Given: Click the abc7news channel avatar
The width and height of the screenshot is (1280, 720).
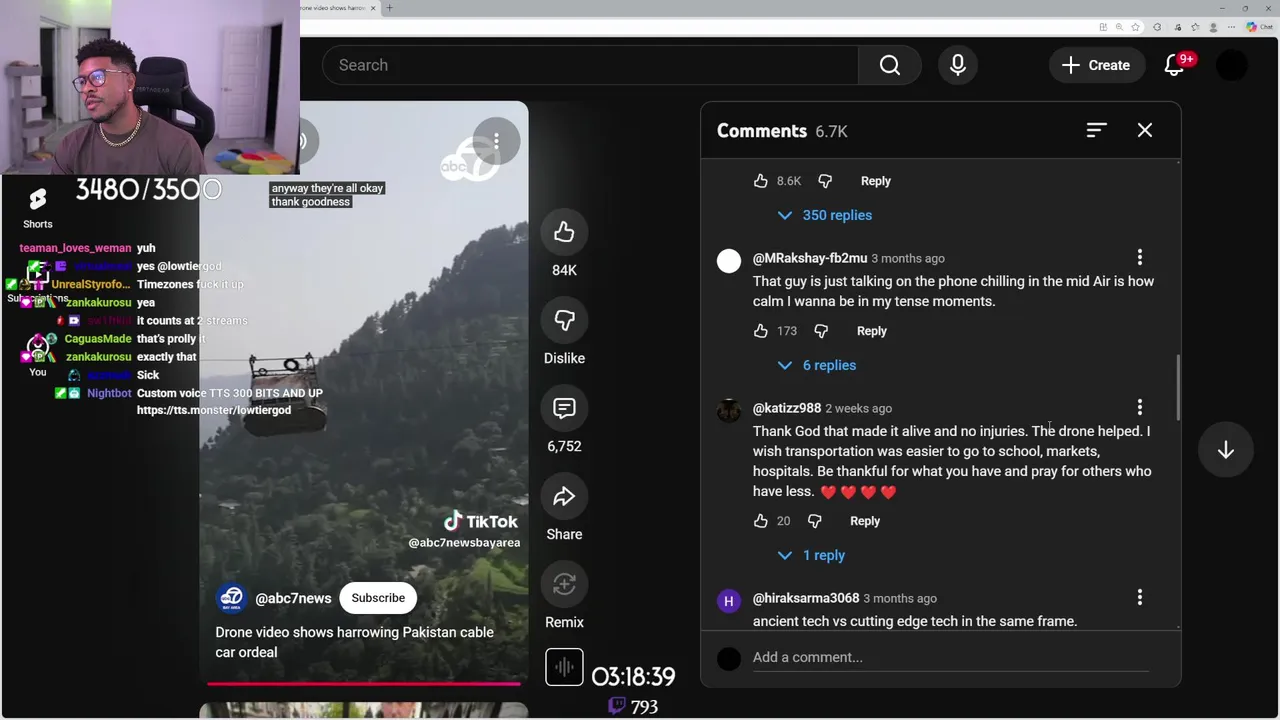Looking at the screenshot, I should click(x=231, y=598).
